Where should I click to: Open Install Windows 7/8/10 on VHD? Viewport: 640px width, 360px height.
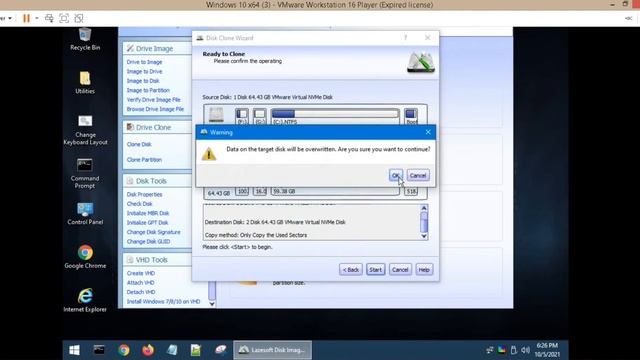click(x=163, y=301)
